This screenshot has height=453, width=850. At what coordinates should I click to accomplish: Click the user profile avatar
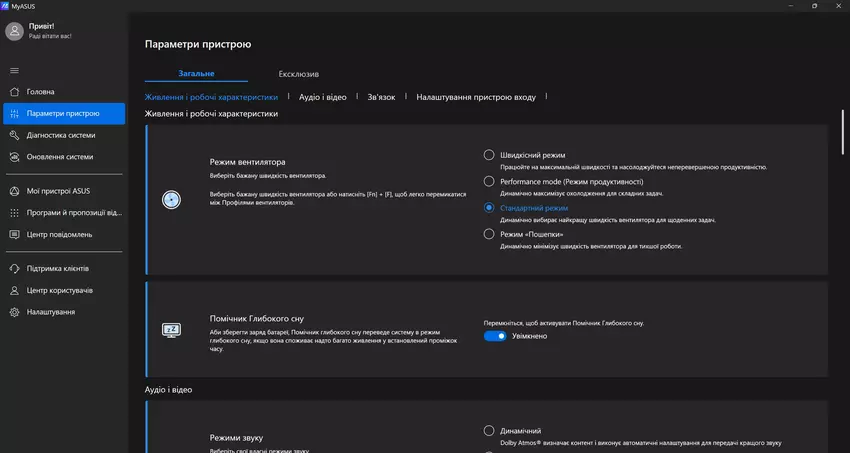[x=14, y=31]
